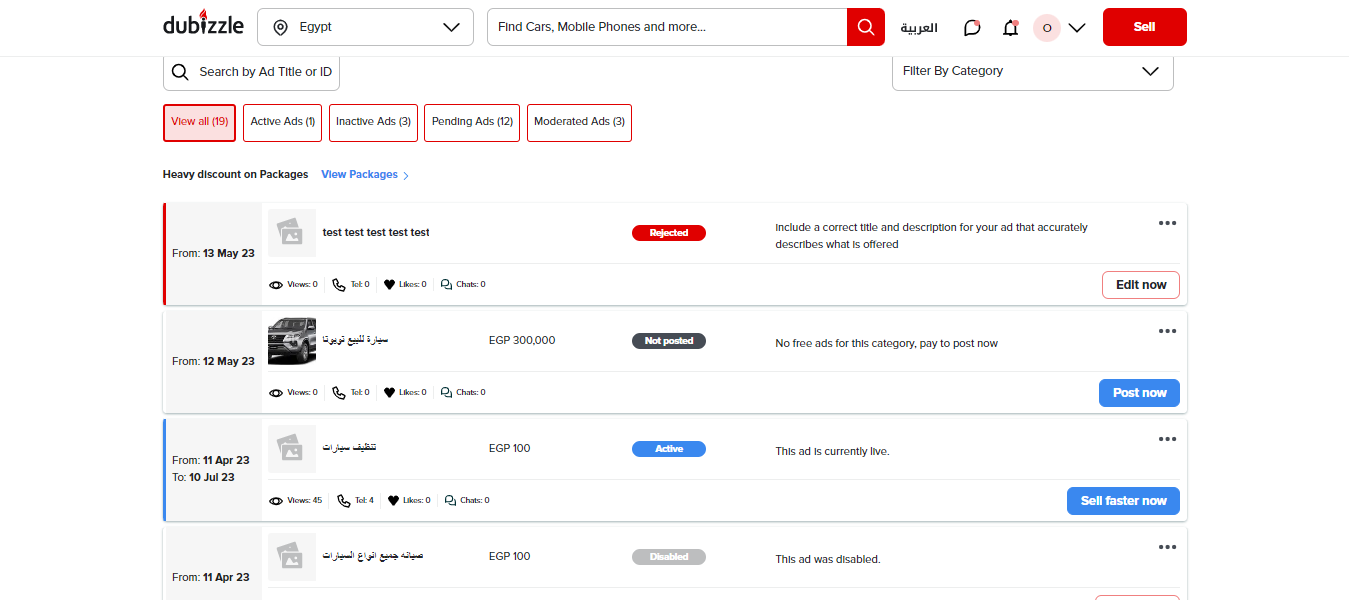Switch to the Pending Ads tab
The width and height of the screenshot is (1349, 600).
pos(472,122)
